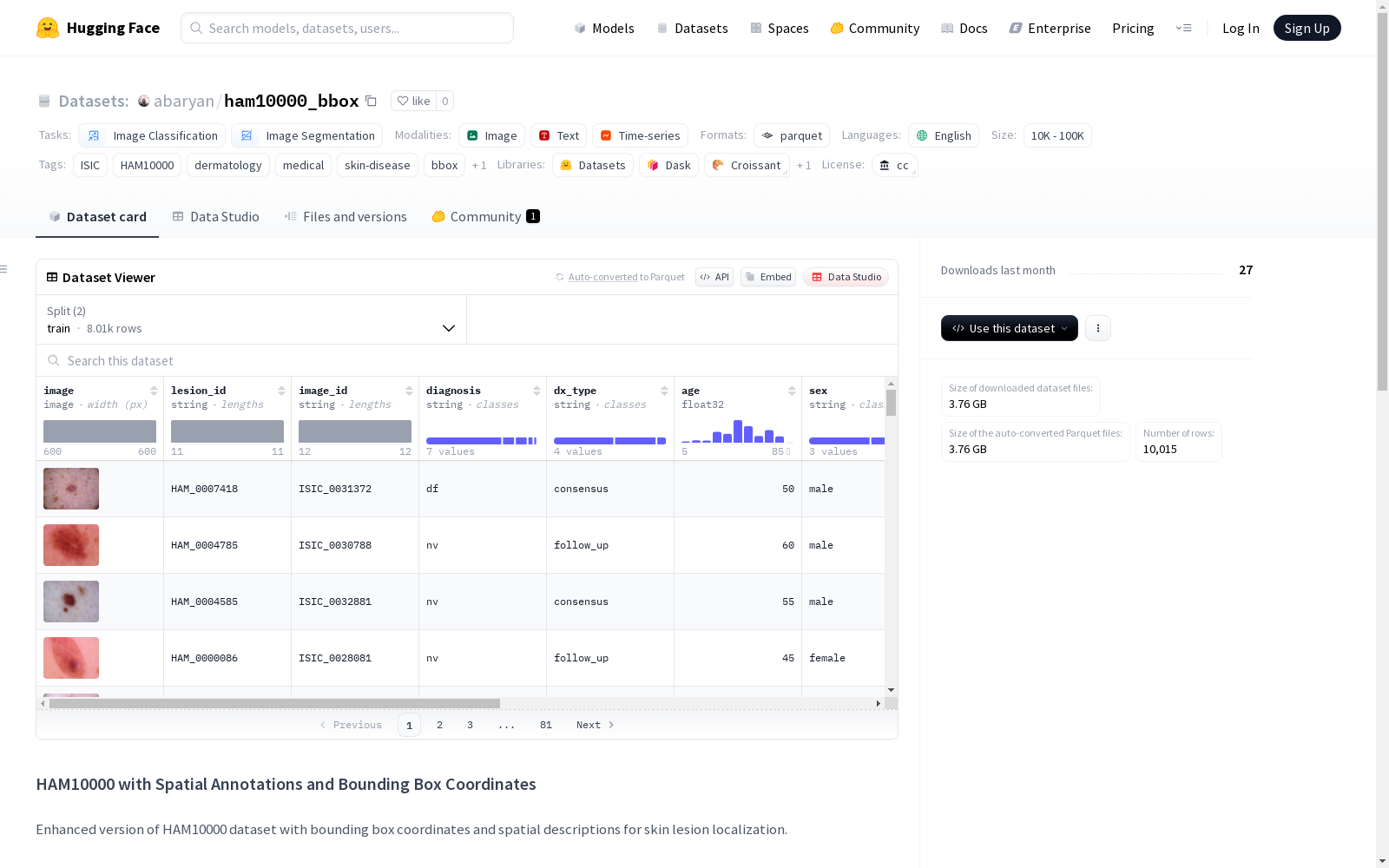
Task: Go to the Next page of rows
Action: click(x=596, y=725)
